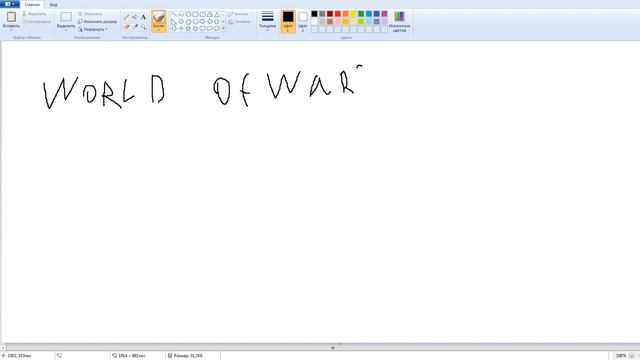Switch to the Вид ribbon tab

[53, 4]
